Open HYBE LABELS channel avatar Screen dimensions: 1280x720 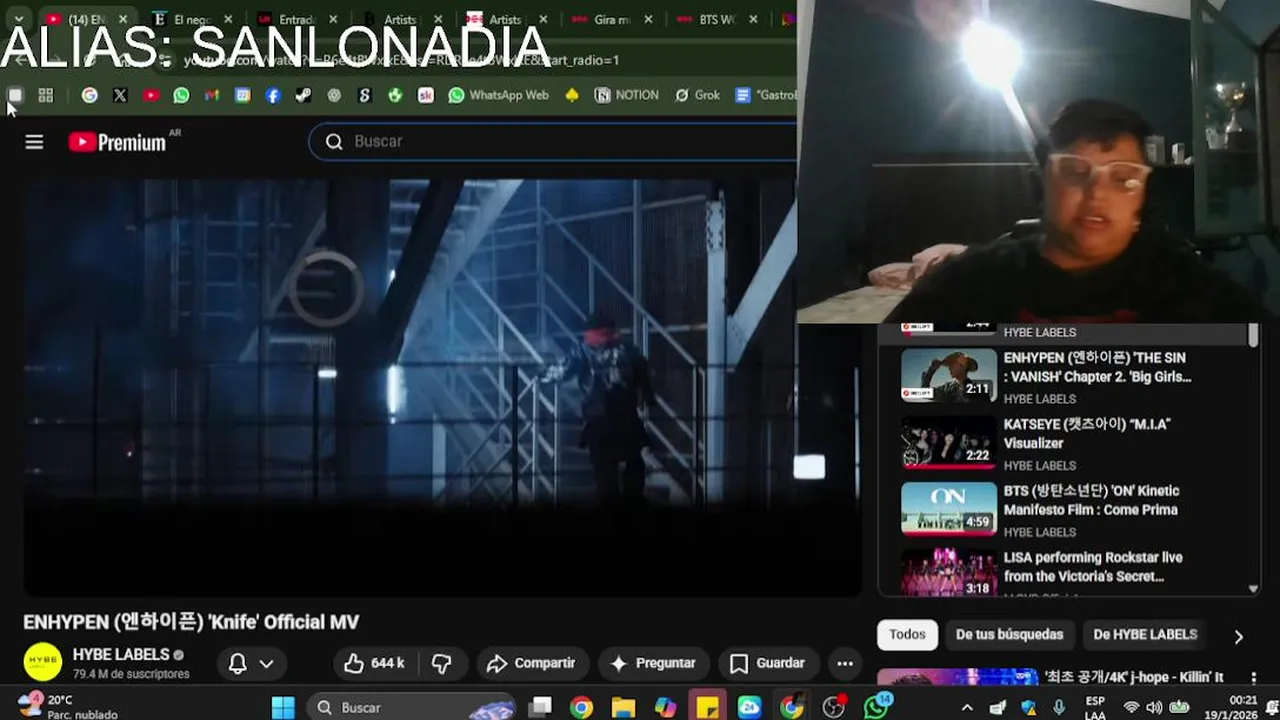(43, 663)
